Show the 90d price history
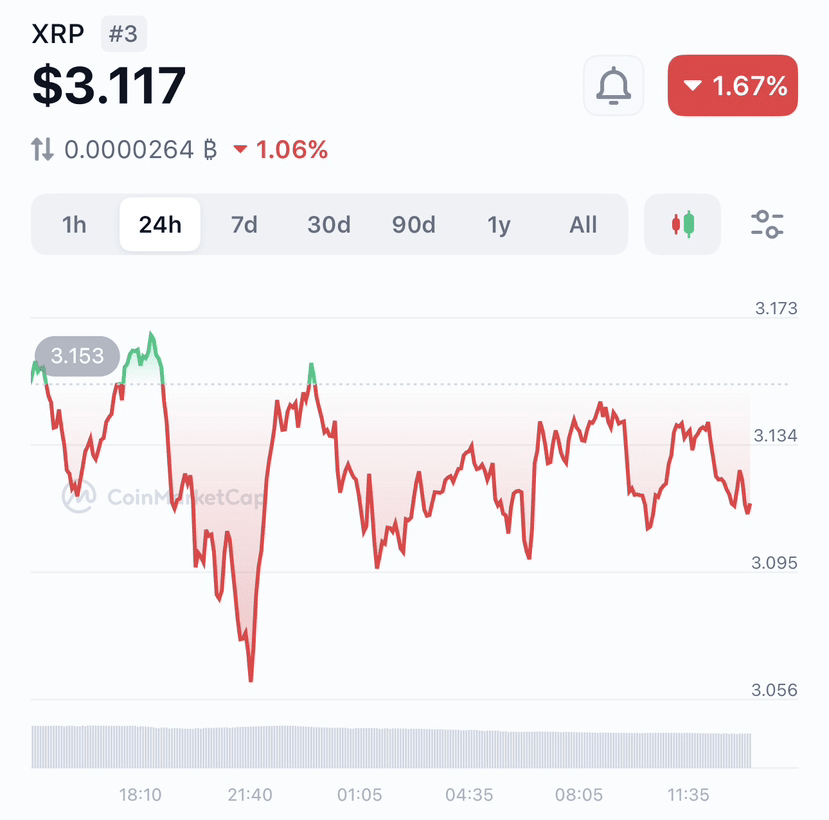 tap(413, 225)
